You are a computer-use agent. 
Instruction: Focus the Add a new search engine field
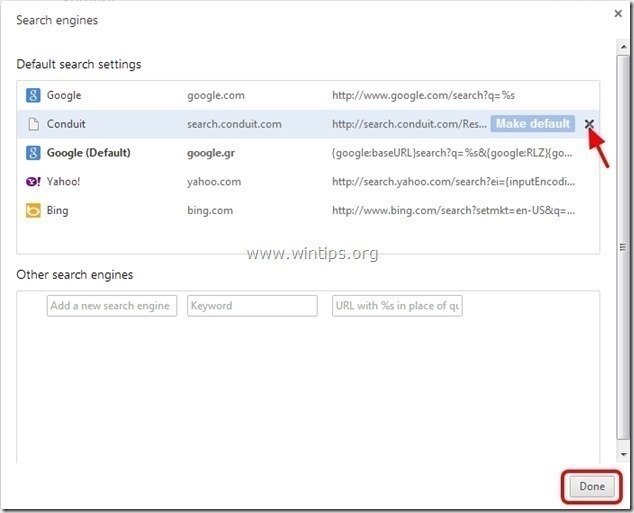[111, 306]
